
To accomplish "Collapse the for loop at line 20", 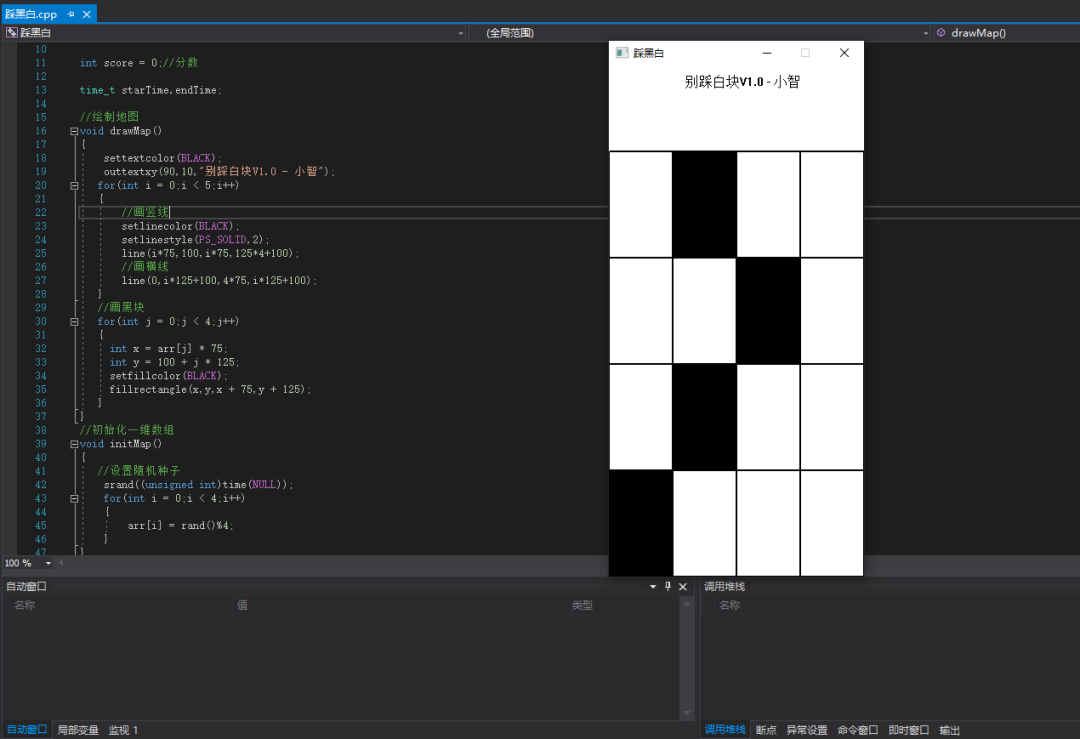I will point(74,185).
